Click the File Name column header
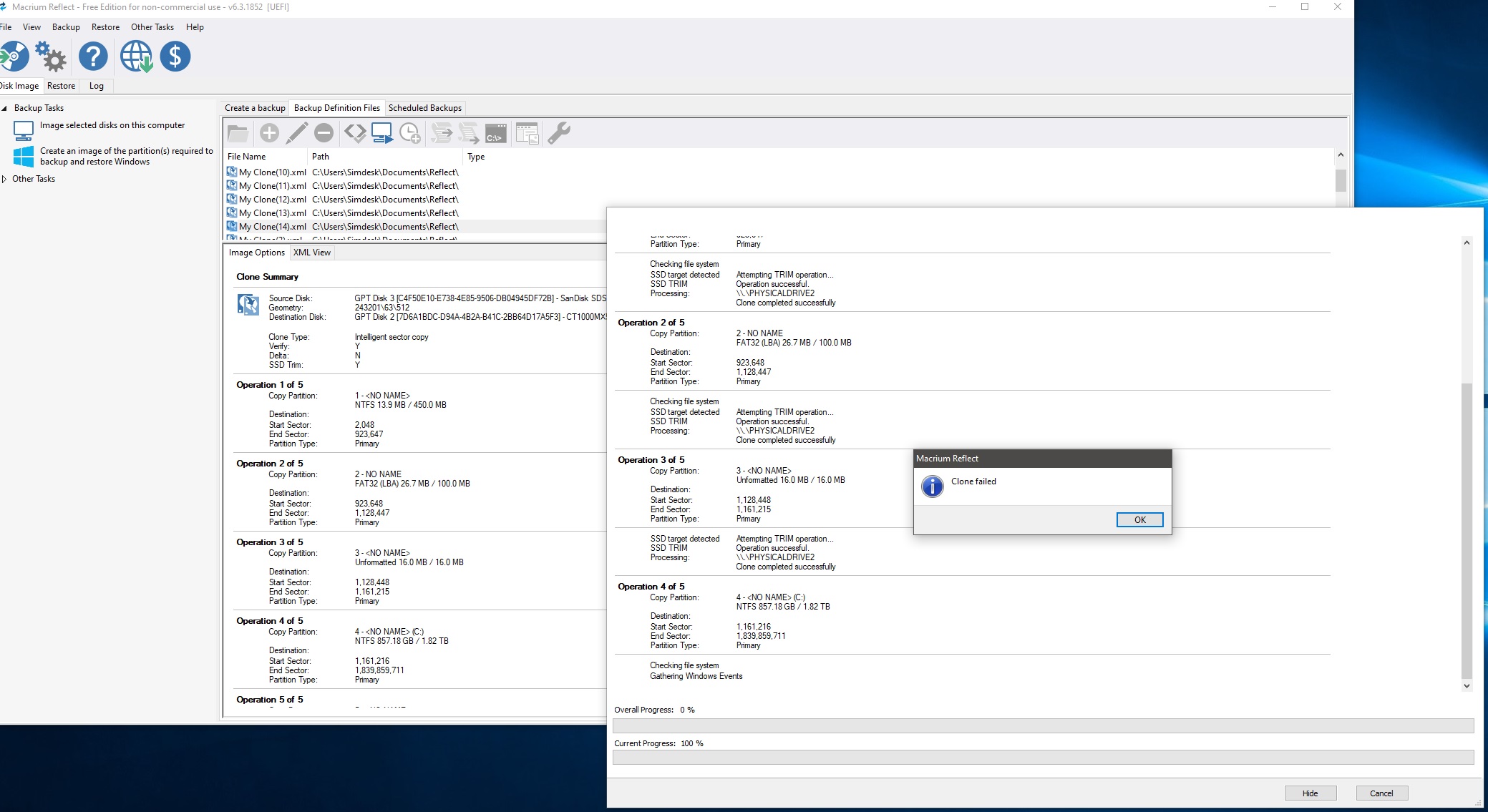 [x=265, y=157]
